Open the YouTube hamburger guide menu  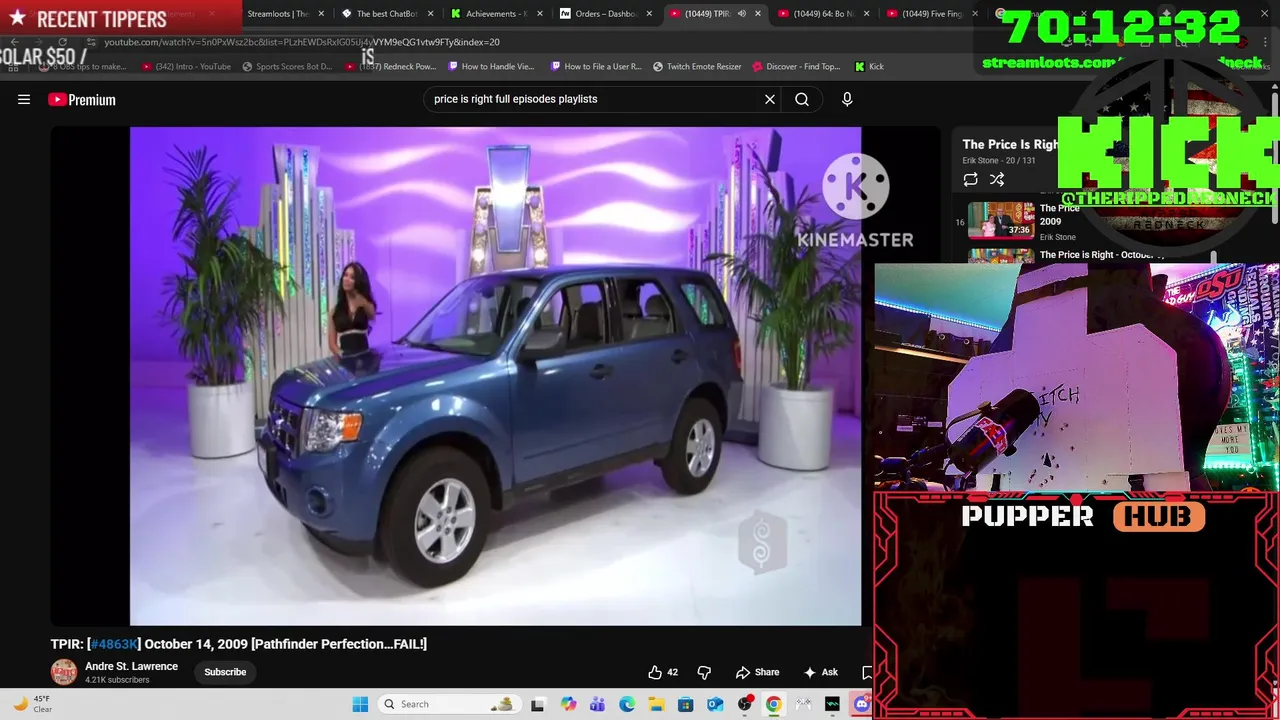point(24,99)
